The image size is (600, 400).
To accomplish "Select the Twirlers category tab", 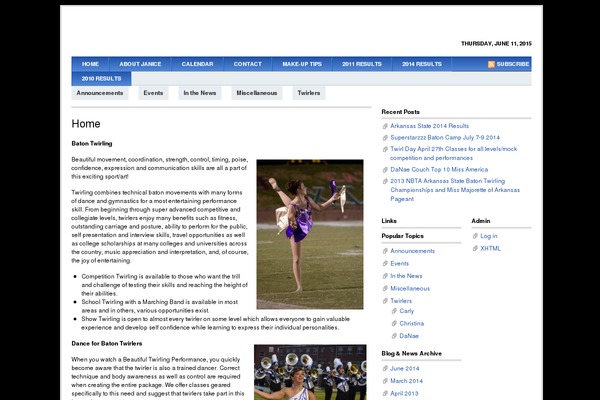I will [x=309, y=93].
